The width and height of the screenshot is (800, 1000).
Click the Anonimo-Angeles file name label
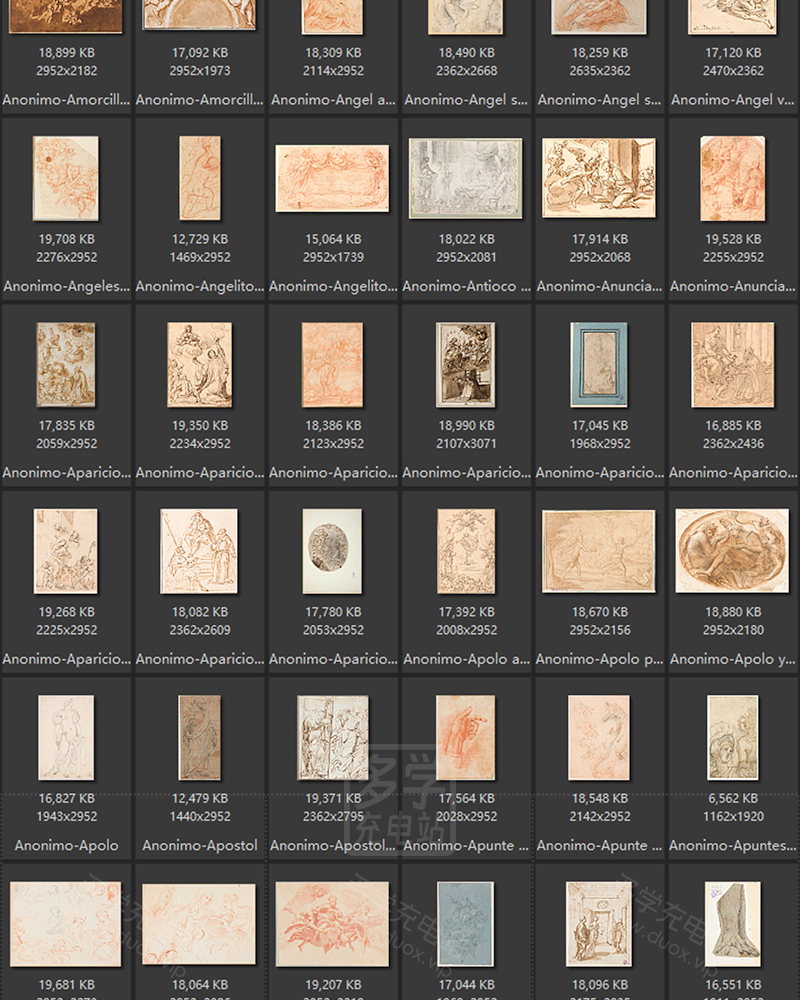[x=66, y=286]
